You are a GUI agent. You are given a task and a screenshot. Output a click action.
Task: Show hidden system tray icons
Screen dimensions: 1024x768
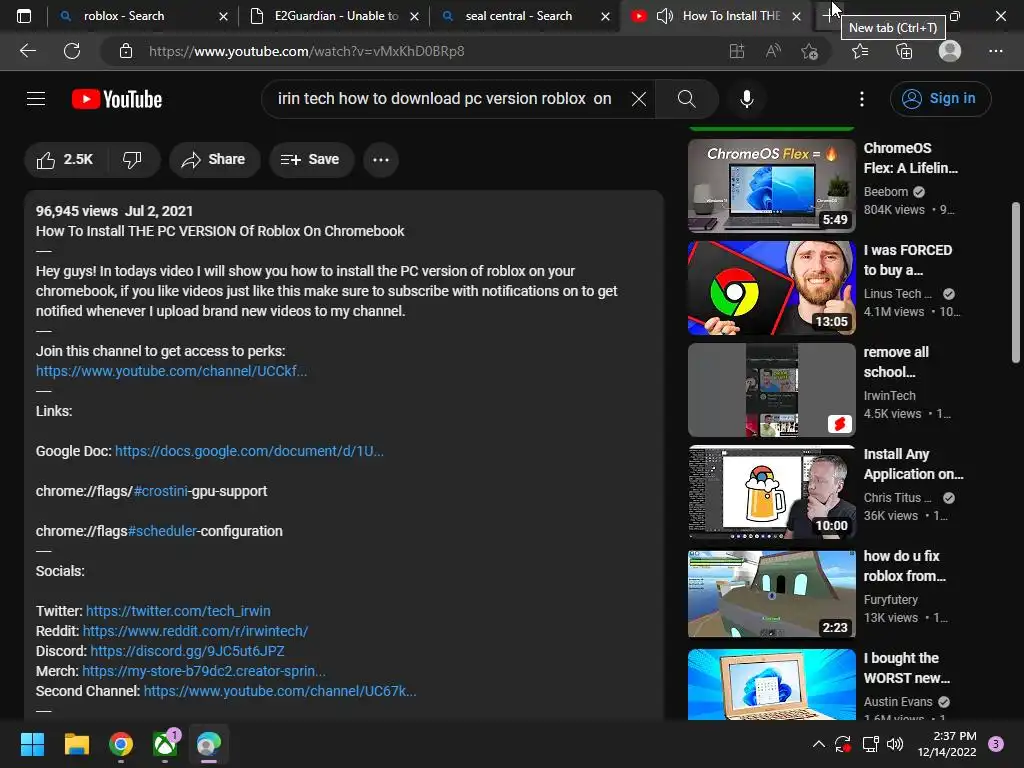[x=818, y=744]
